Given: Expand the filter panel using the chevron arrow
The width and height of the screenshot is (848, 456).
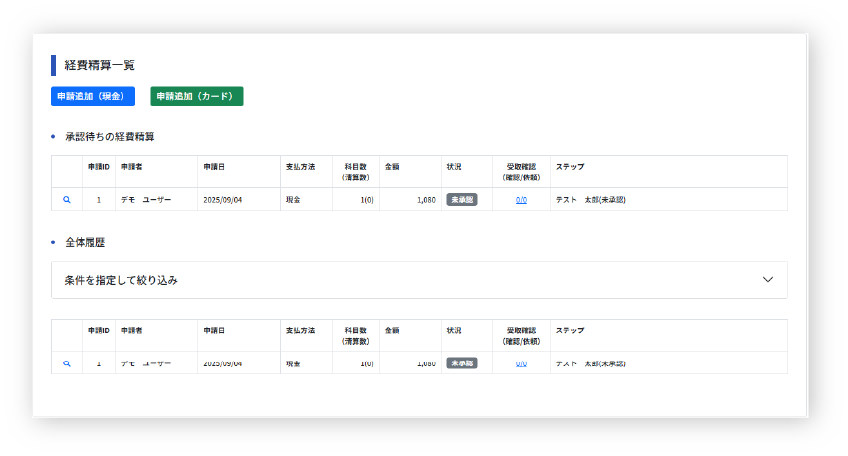Looking at the screenshot, I should (767, 280).
